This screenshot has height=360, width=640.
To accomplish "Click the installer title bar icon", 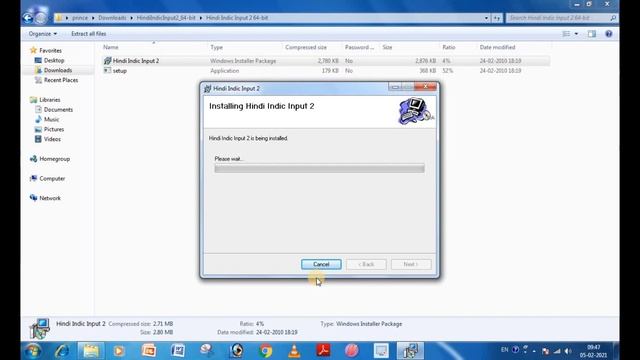I will [x=207, y=89].
